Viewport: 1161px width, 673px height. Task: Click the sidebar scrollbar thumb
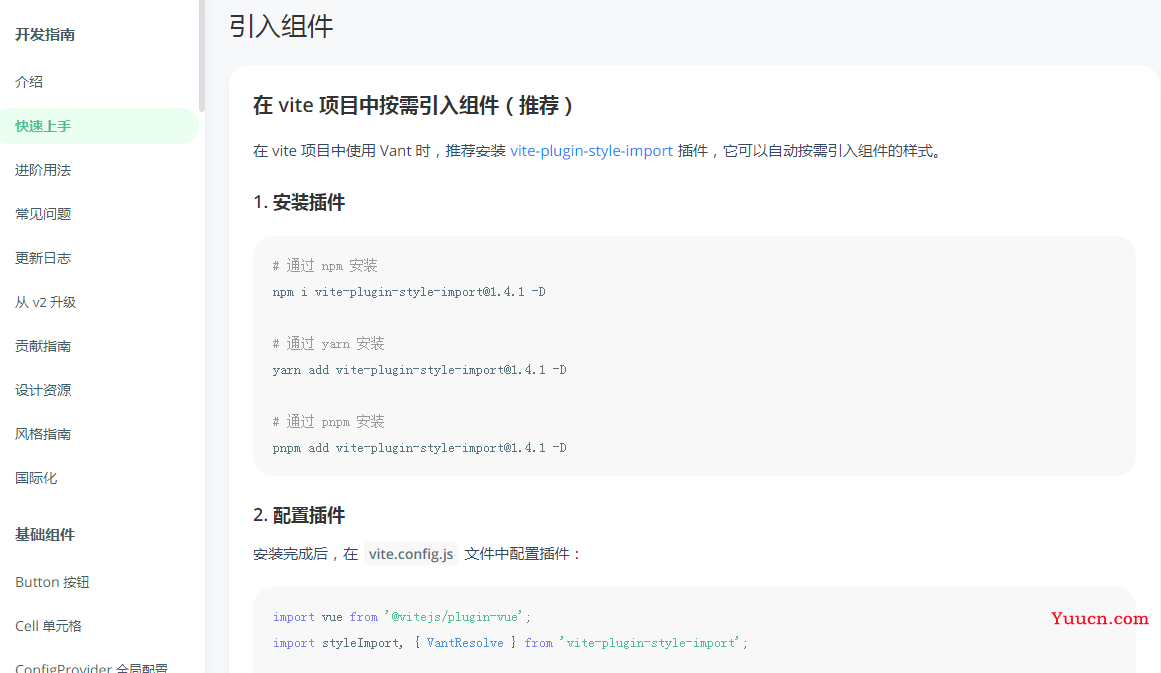(x=201, y=56)
